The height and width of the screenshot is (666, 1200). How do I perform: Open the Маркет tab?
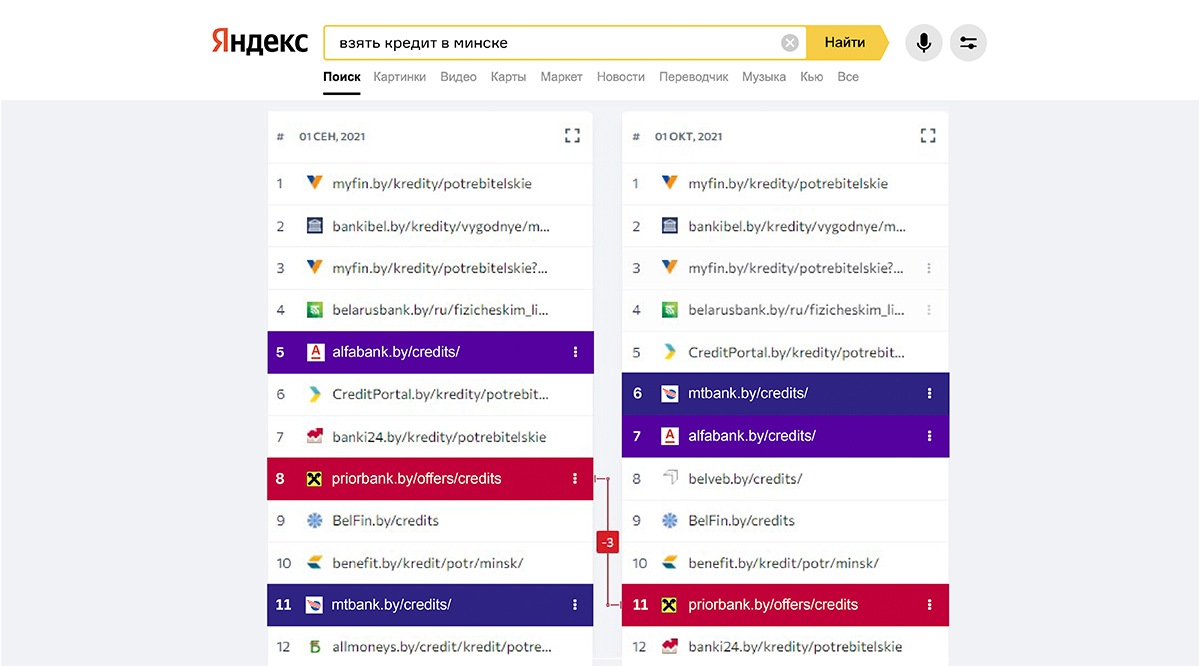[x=562, y=77]
